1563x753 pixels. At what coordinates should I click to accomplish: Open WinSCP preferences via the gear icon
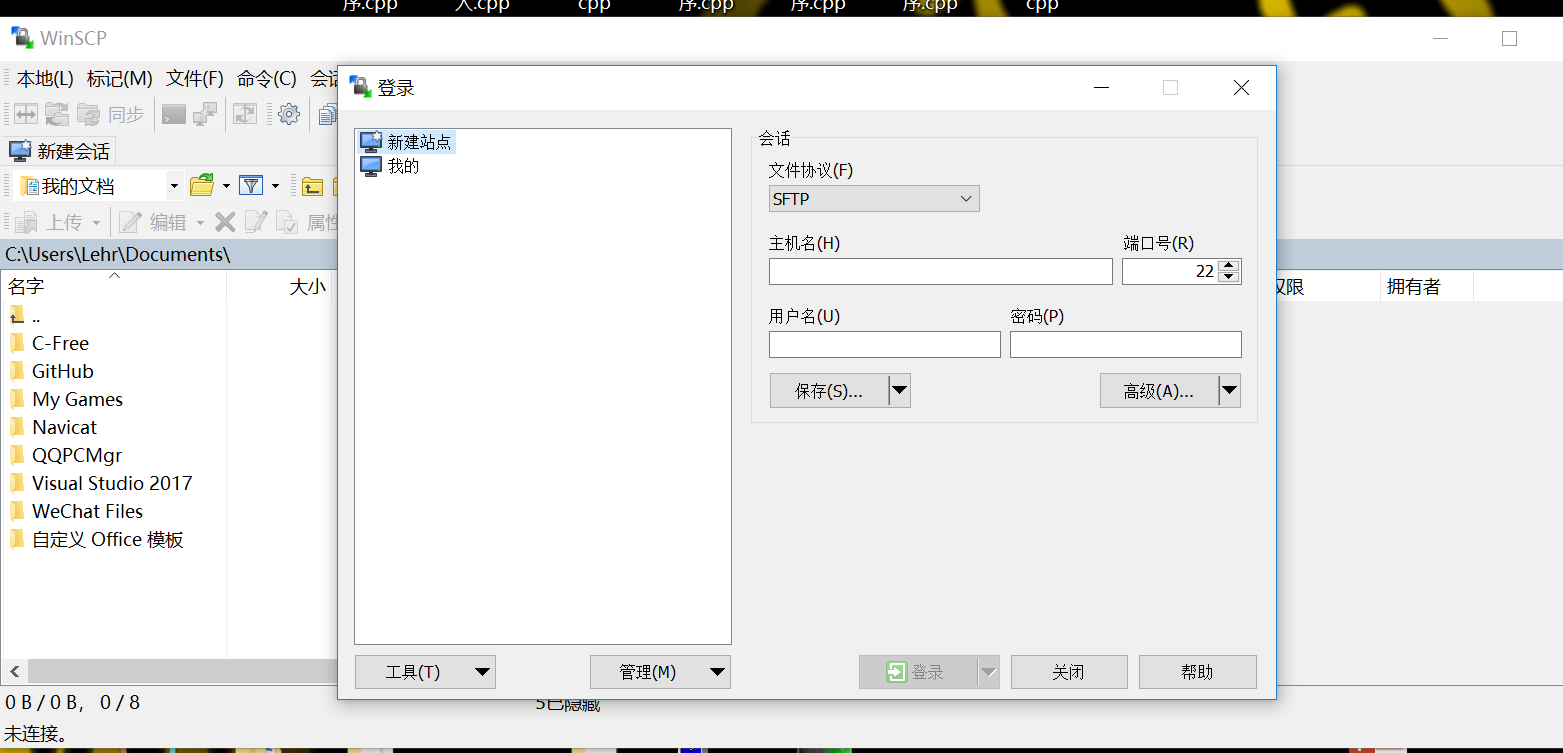[288, 113]
